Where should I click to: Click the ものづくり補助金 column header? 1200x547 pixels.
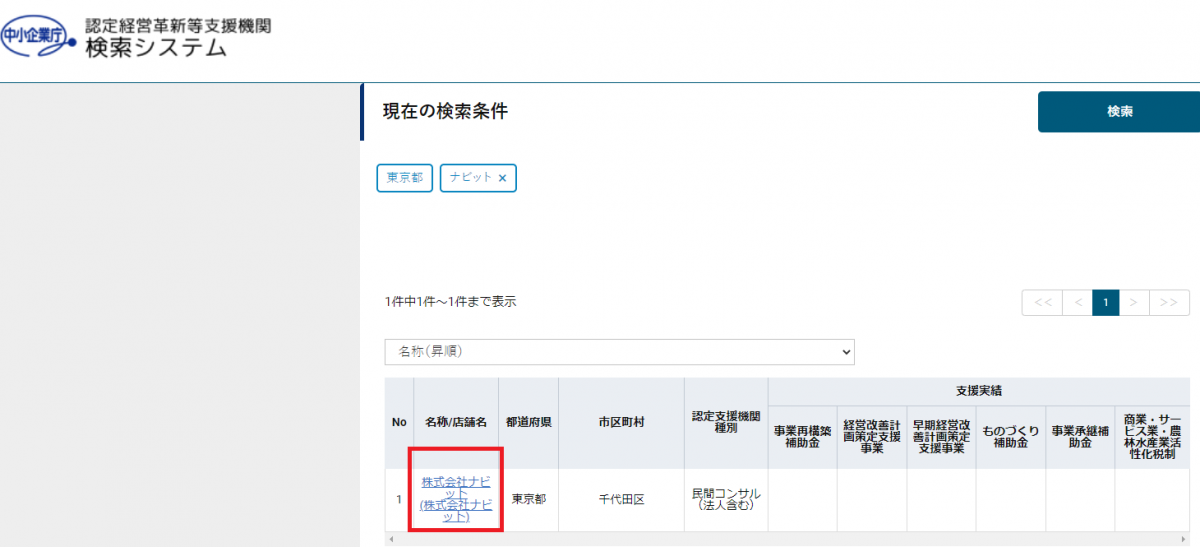pos(1010,437)
